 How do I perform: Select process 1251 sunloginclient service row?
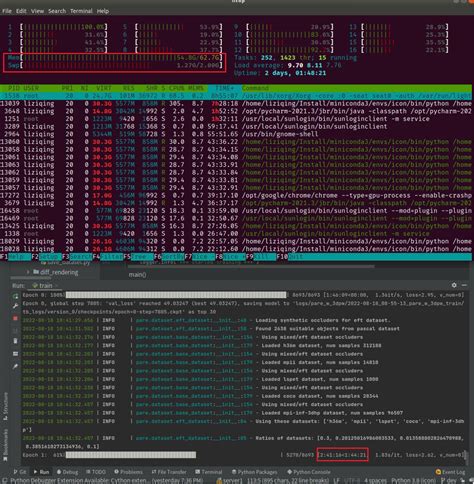[236, 119]
